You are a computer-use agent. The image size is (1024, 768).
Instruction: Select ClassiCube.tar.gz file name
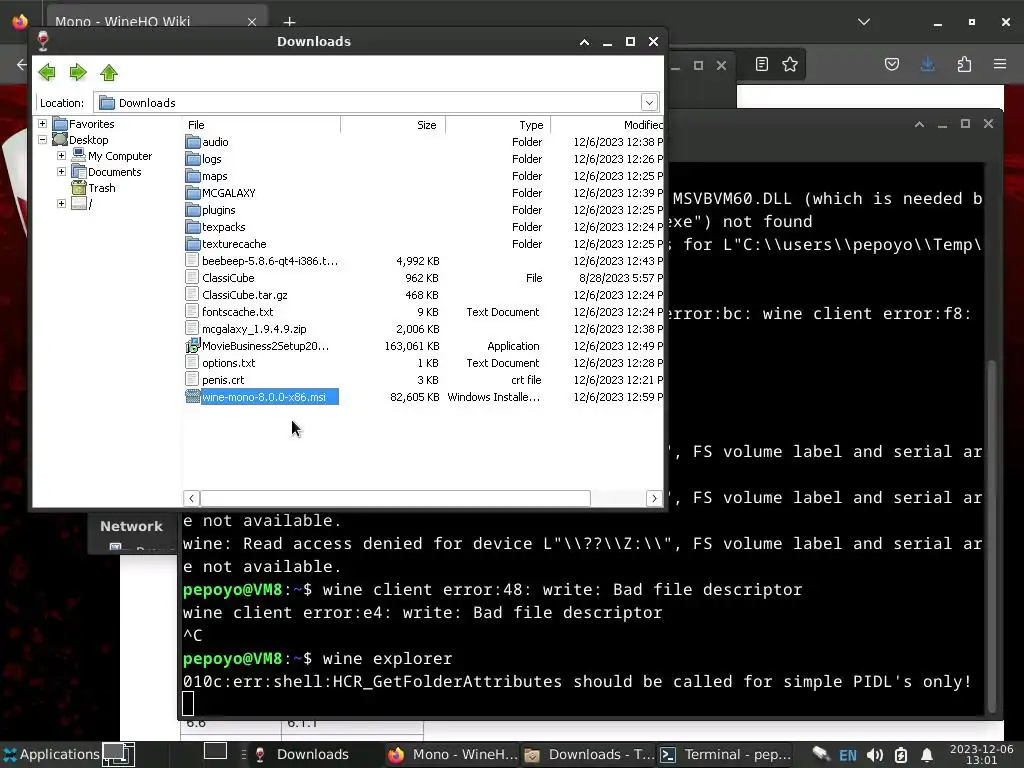click(245, 295)
